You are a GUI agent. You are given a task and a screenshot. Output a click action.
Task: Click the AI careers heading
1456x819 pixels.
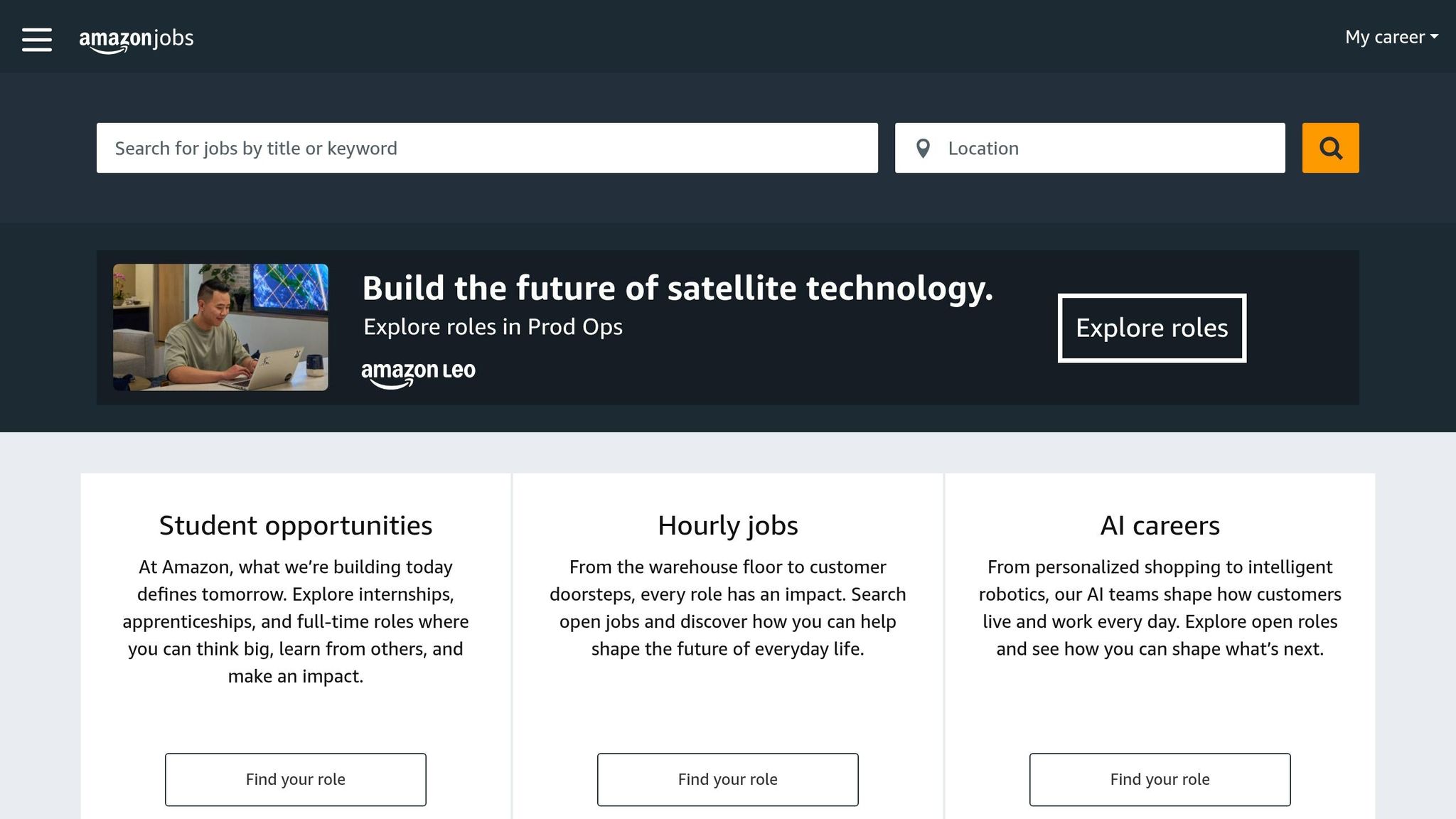(x=1160, y=525)
